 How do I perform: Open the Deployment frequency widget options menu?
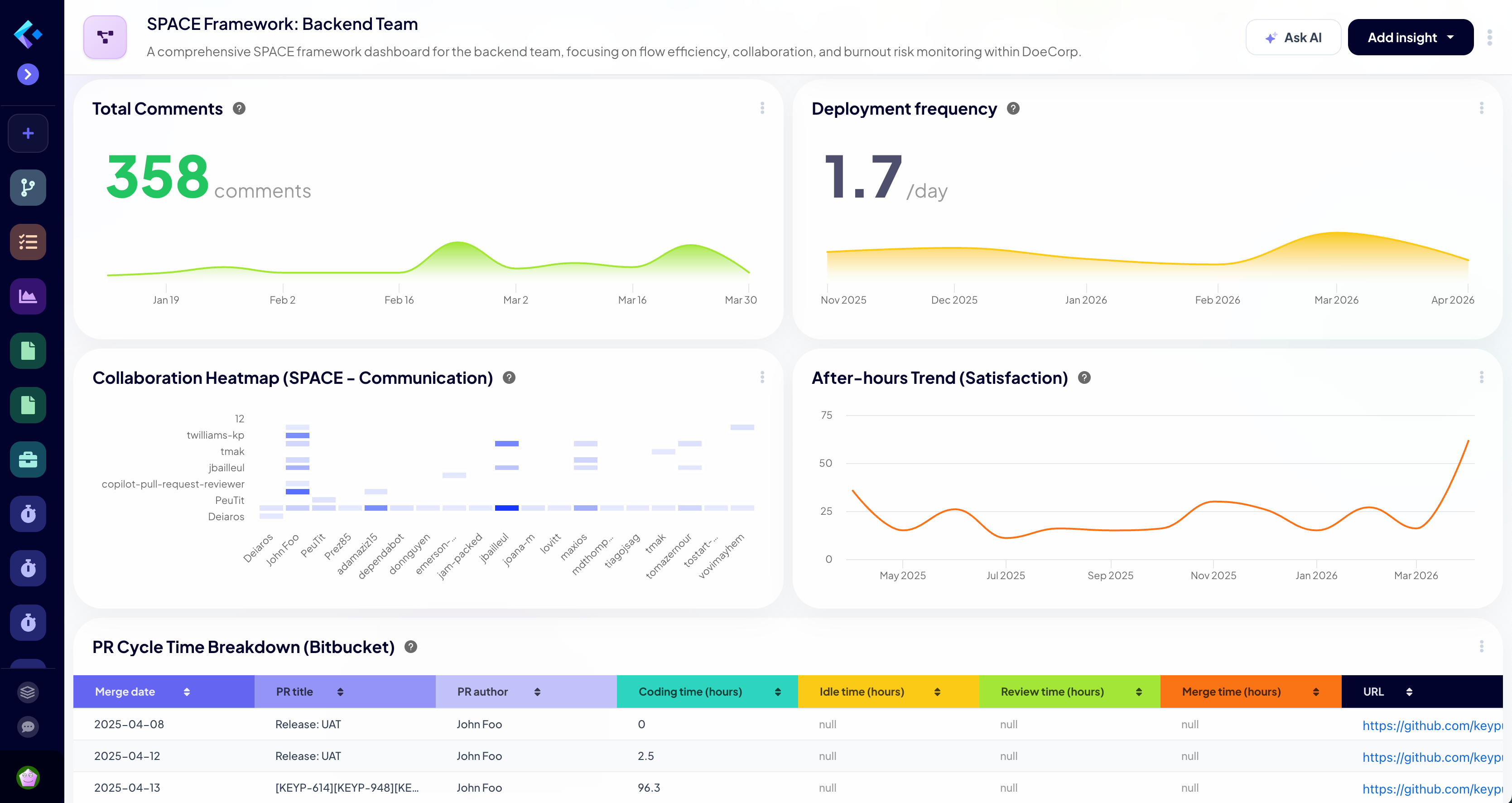point(1482,108)
